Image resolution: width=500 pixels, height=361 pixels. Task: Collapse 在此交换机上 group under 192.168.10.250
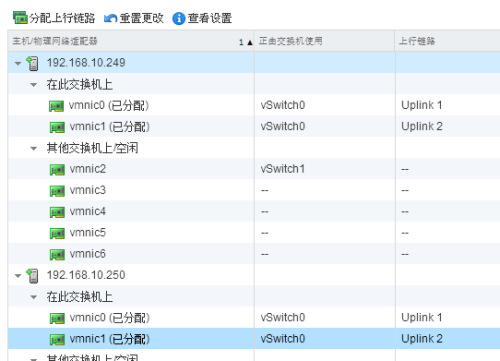tap(33, 297)
